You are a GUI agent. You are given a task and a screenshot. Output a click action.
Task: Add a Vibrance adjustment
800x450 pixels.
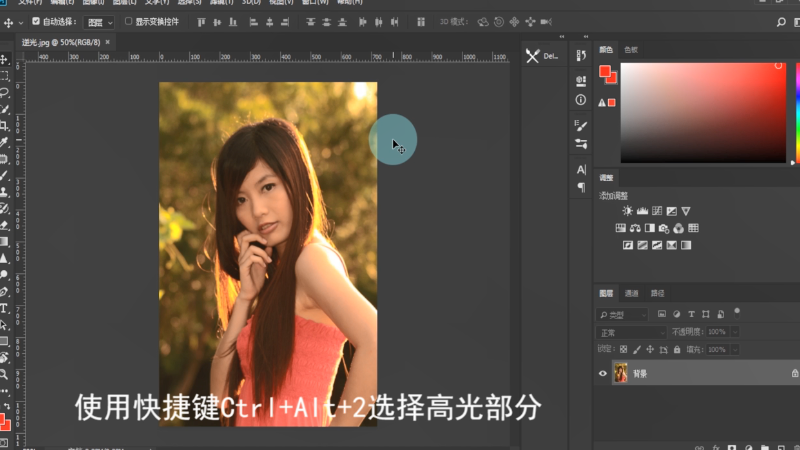pos(686,211)
